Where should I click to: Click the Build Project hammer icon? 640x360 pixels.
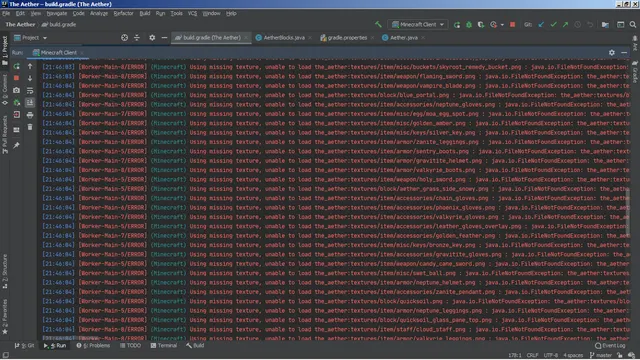378,24
